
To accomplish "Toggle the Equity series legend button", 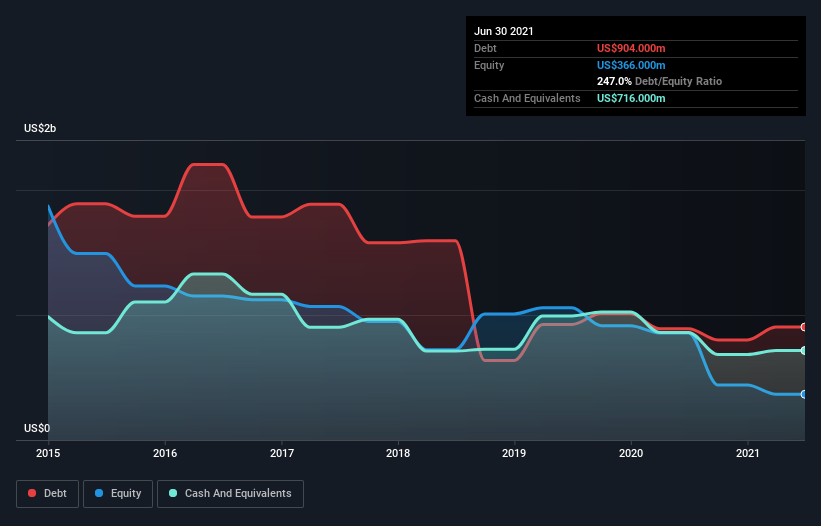I will 118,494.
